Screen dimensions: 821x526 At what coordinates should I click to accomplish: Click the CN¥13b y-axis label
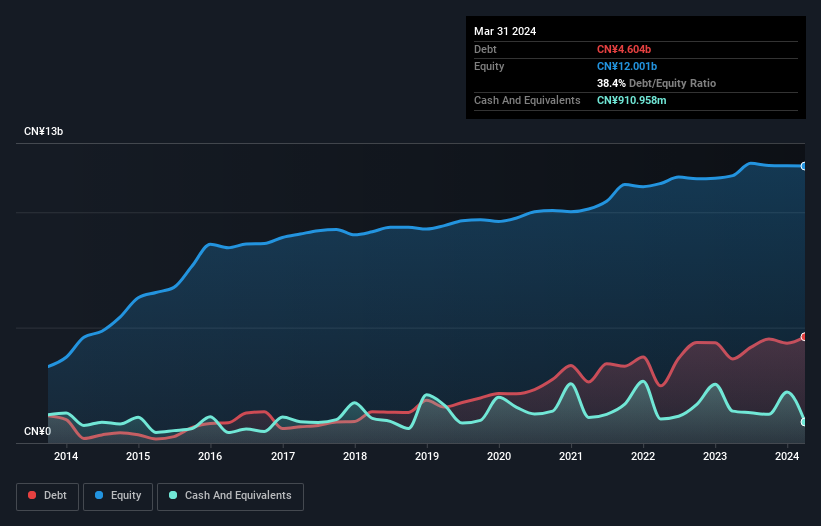point(43,131)
